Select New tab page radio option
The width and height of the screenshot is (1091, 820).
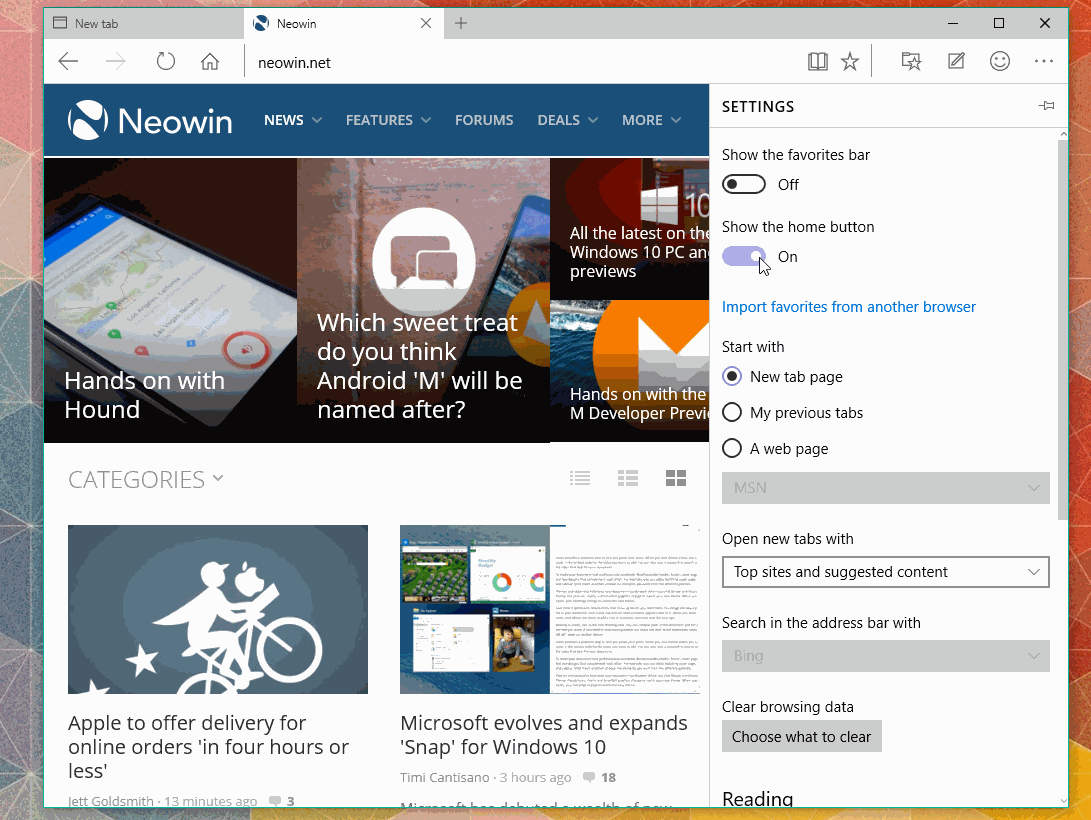click(x=782, y=376)
